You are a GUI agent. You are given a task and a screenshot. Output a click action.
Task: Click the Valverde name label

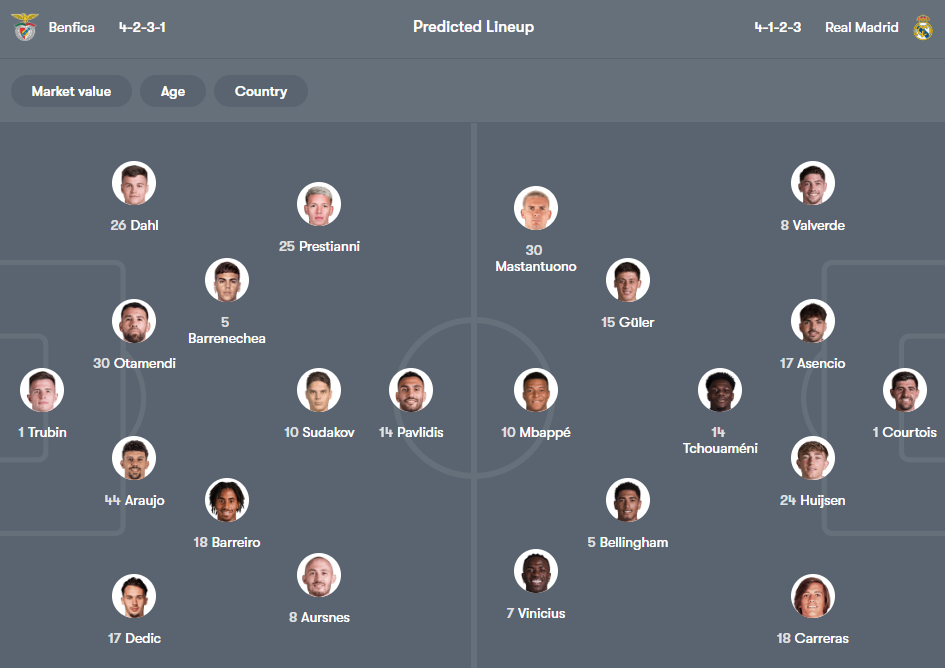[x=813, y=225]
